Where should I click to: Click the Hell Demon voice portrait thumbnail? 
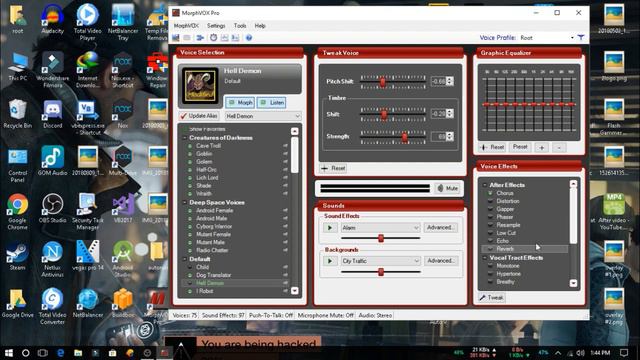point(200,86)
